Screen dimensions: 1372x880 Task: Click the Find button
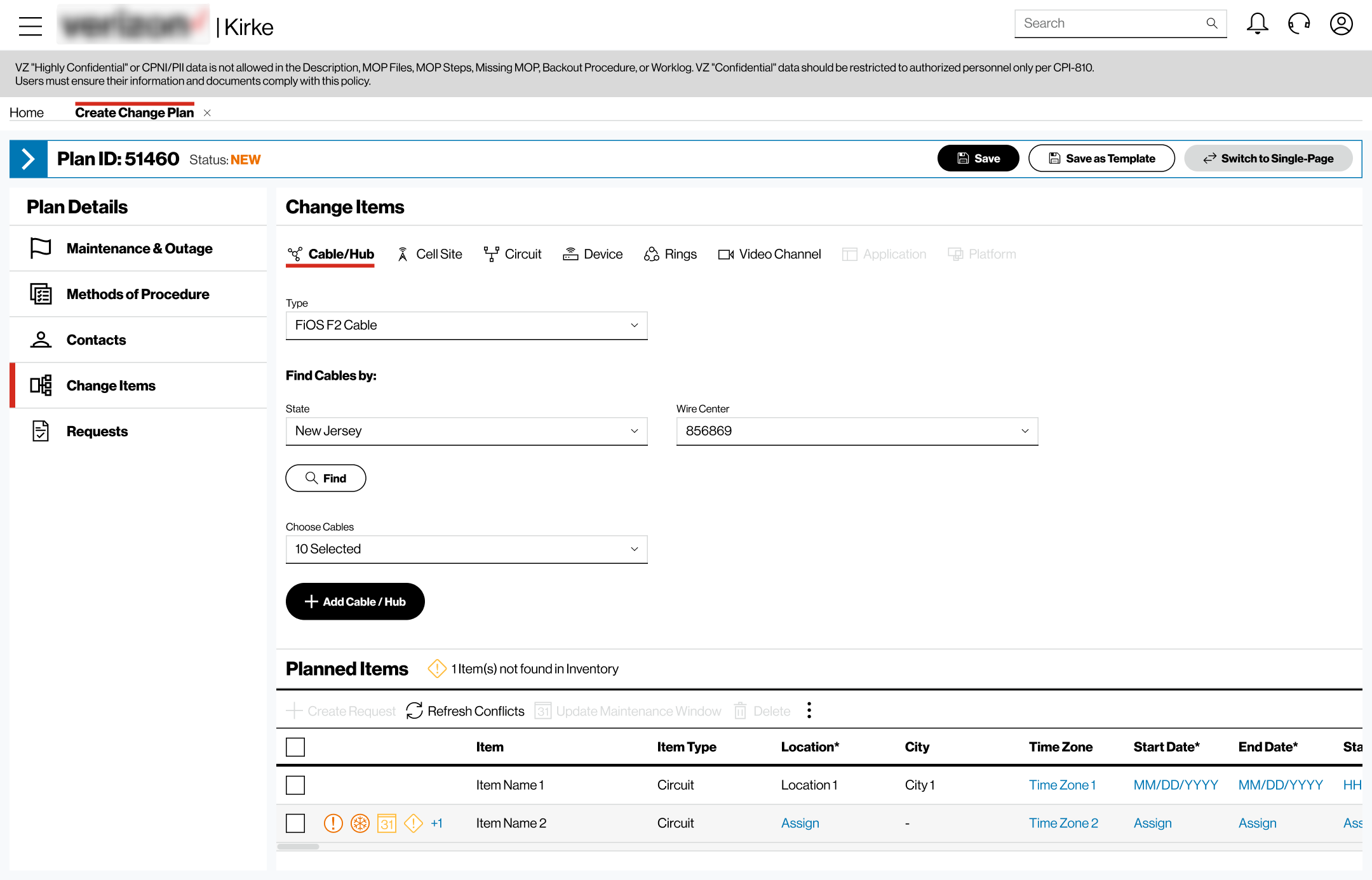(326, 478)
